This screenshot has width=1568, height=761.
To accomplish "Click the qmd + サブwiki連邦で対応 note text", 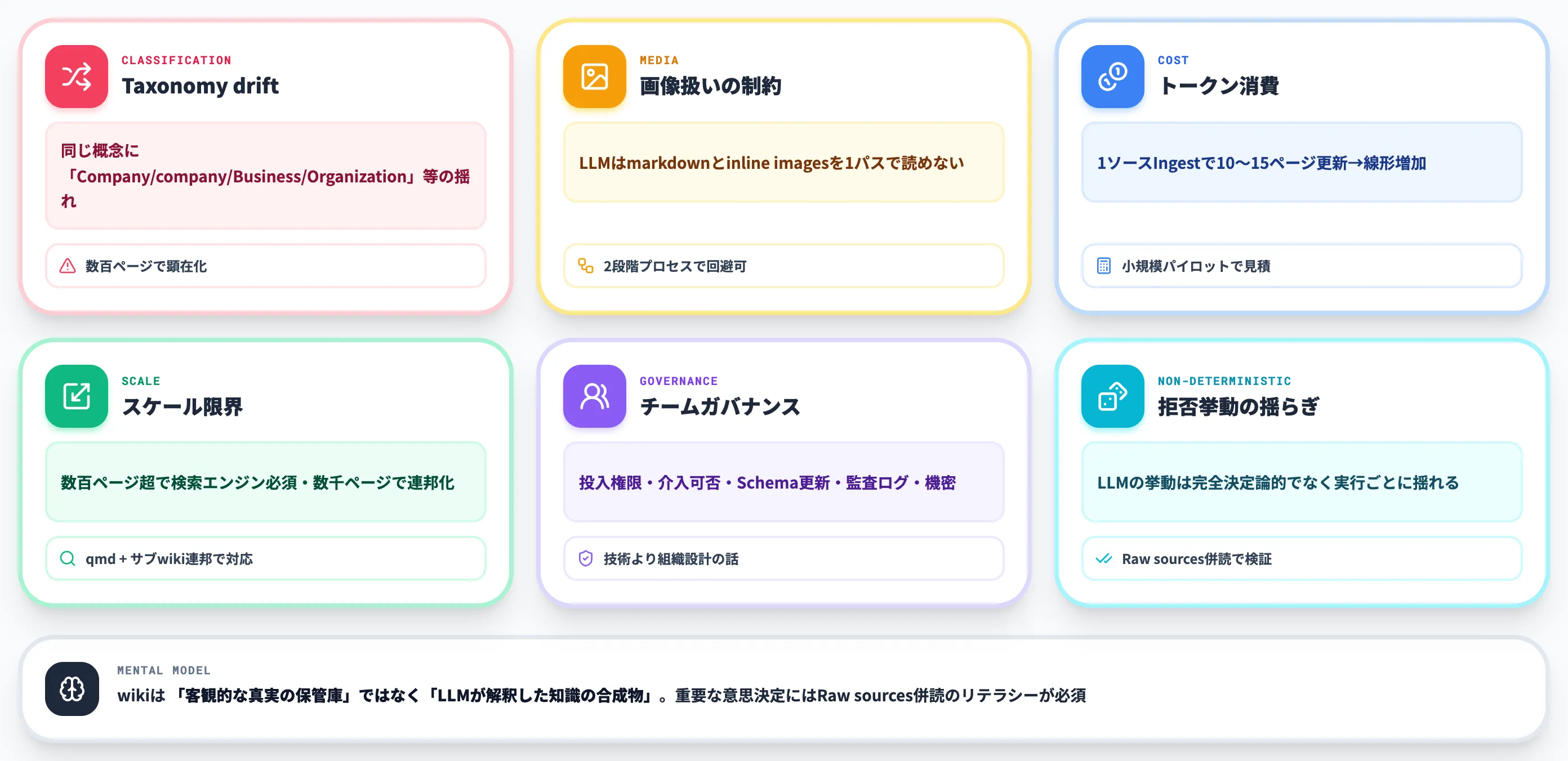I will point(169,558).
